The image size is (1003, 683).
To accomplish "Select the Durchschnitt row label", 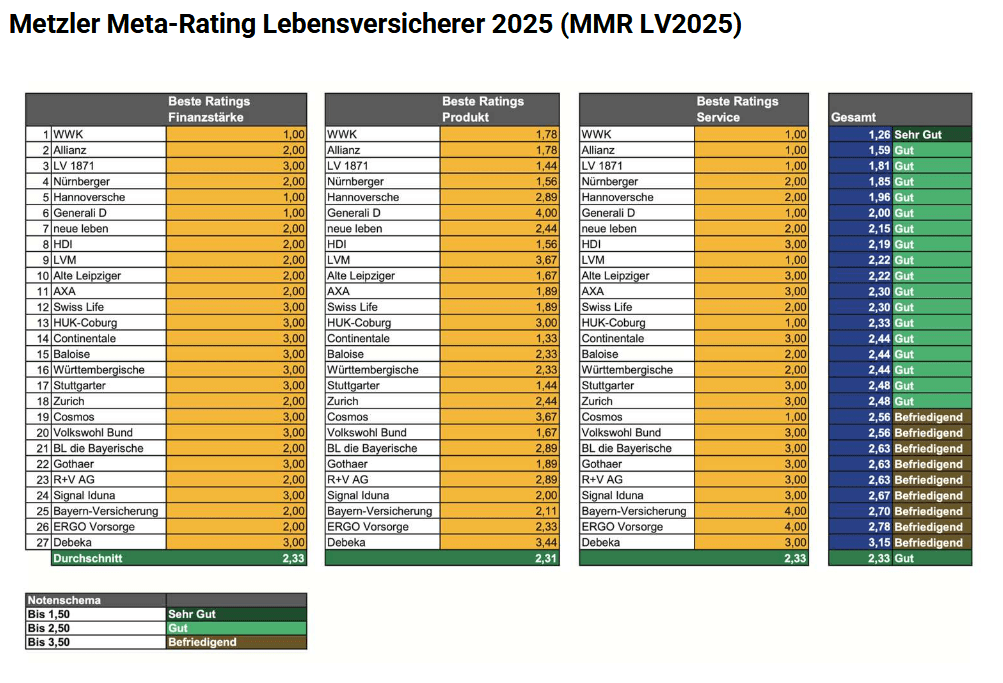I will coord(87,558).
